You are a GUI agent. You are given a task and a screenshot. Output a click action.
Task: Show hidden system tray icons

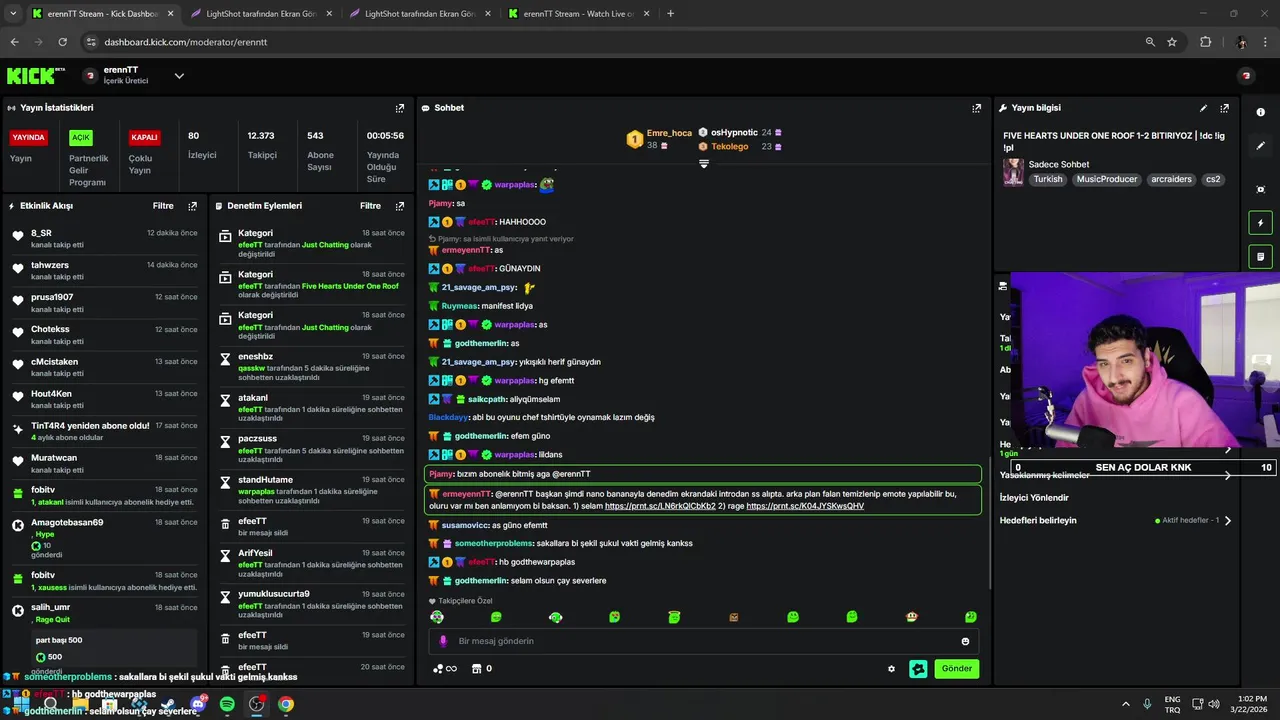click(1125, 704)
